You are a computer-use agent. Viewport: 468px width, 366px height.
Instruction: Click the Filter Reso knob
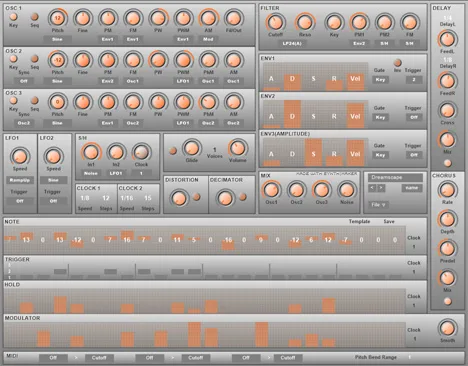[x=304, y=23]
